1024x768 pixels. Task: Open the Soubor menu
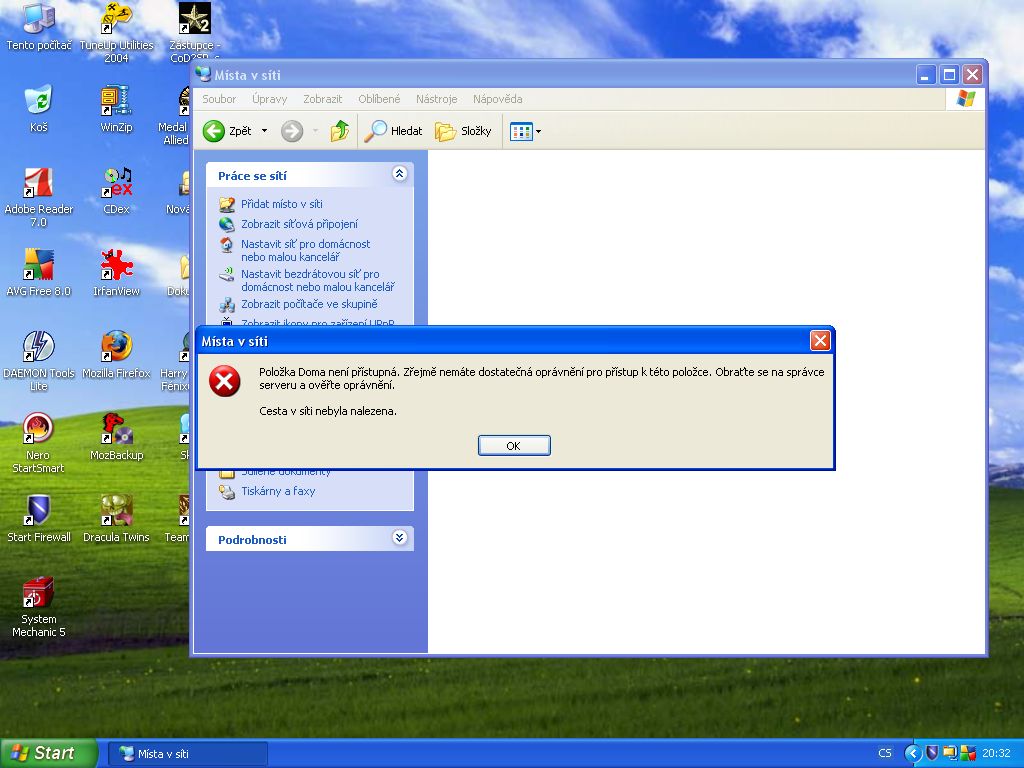pos(219,99)
